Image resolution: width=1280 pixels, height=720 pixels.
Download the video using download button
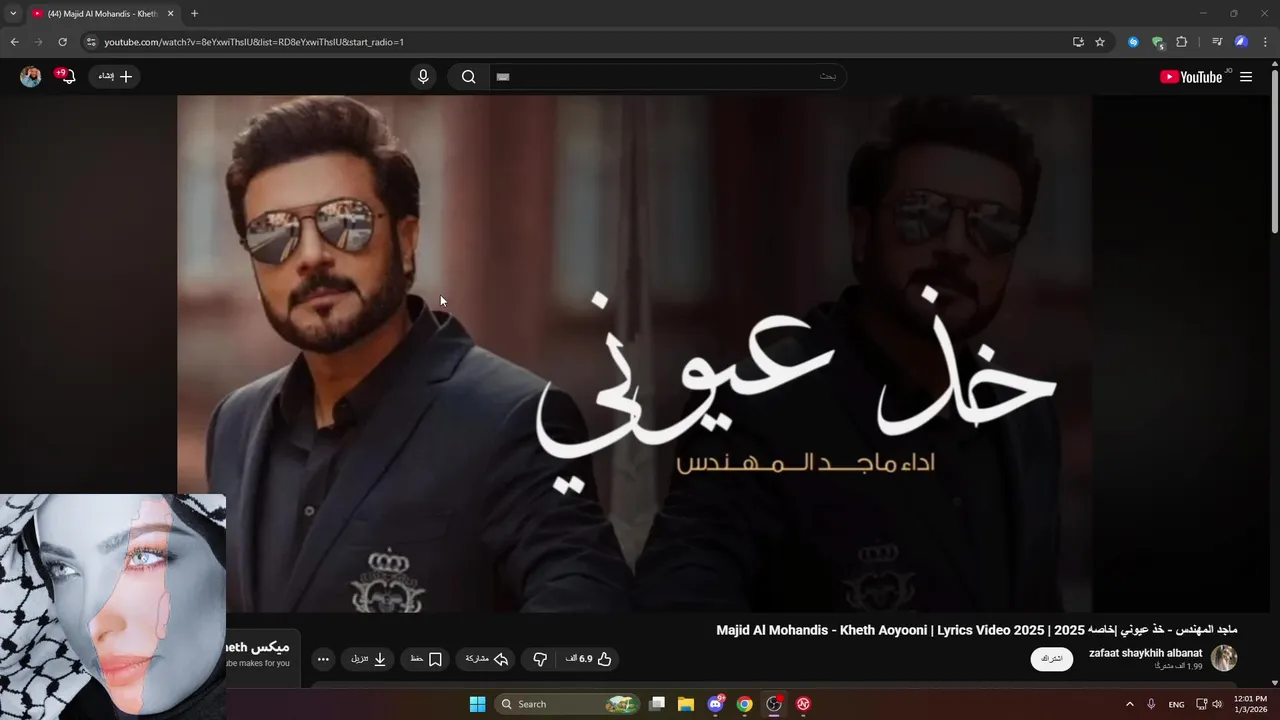pos(368,659)
